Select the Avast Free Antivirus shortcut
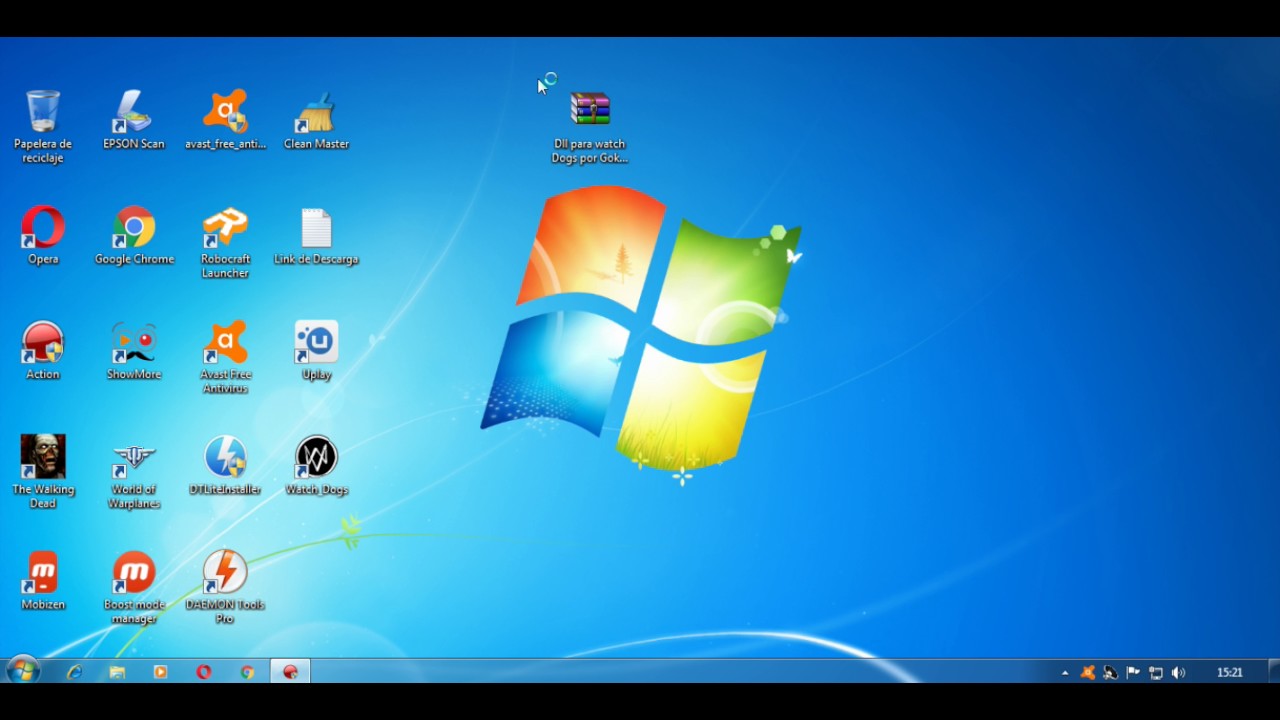 [225, 357]
